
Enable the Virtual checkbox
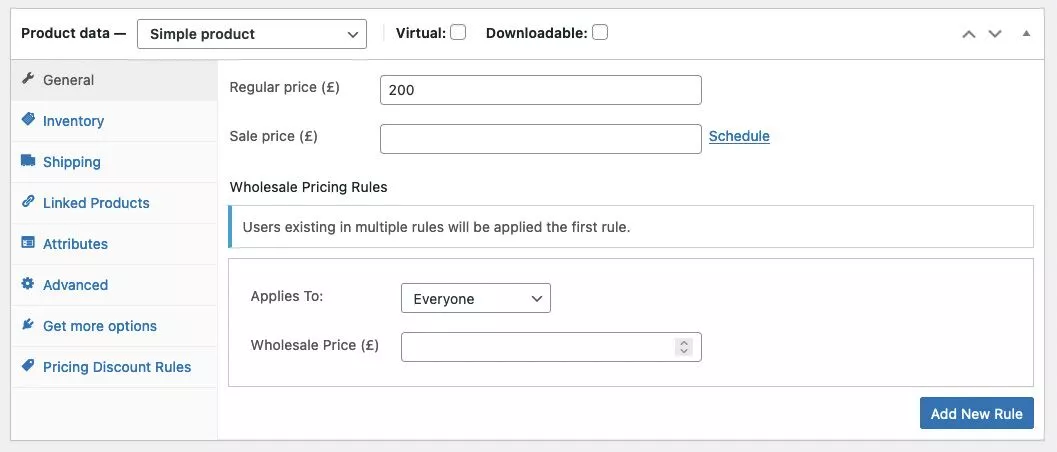[x=458, y=33]
